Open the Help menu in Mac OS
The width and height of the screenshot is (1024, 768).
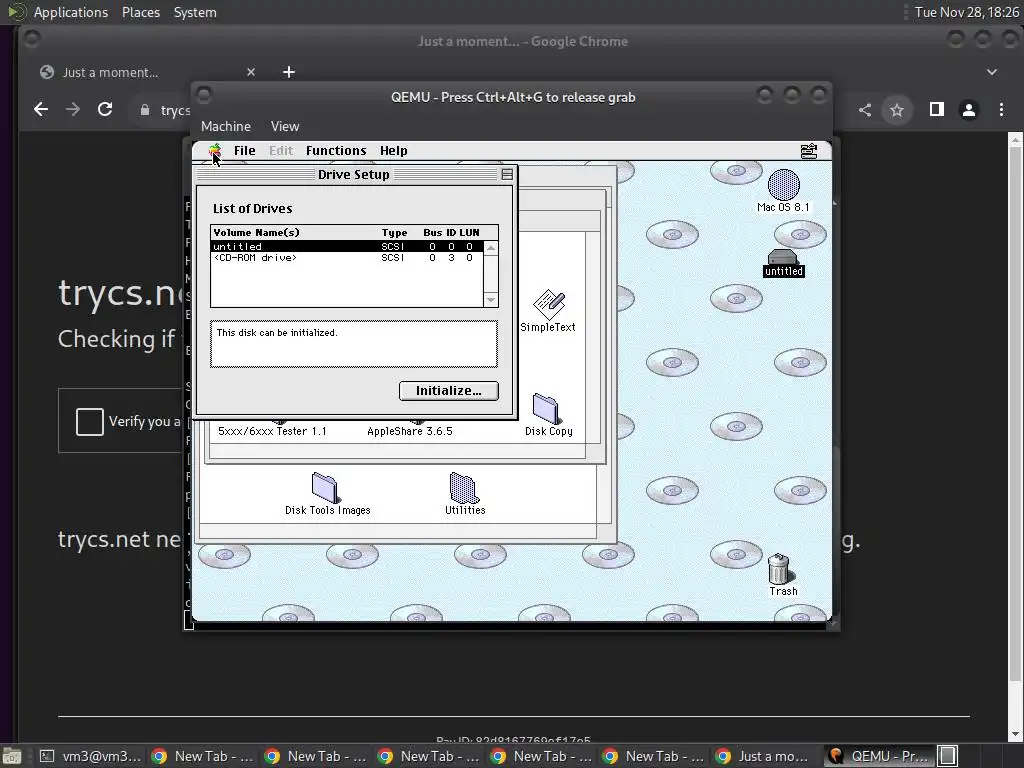tap(393, 151)
